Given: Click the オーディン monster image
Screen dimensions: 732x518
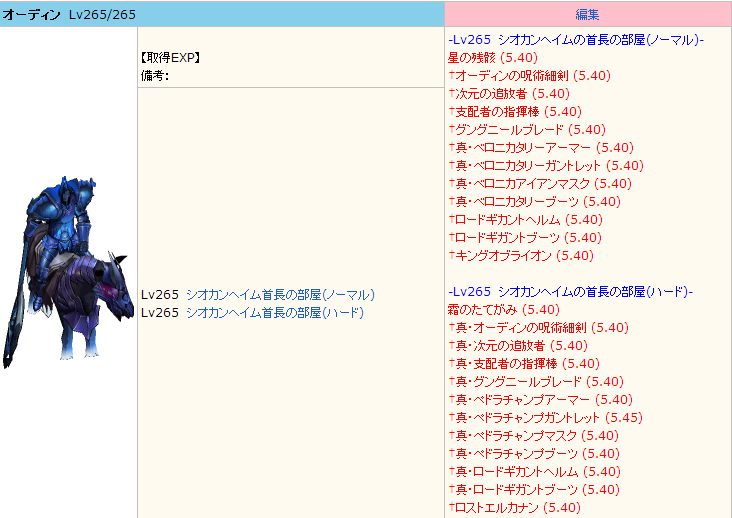Looking at the screenshot, I should (x=68, y=273).
